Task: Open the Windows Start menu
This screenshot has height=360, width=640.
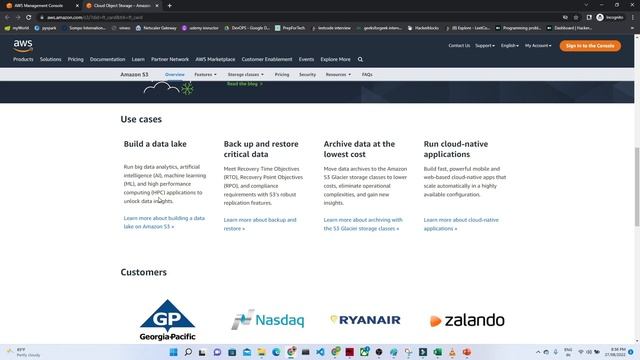Action: (x=173, y=352)
